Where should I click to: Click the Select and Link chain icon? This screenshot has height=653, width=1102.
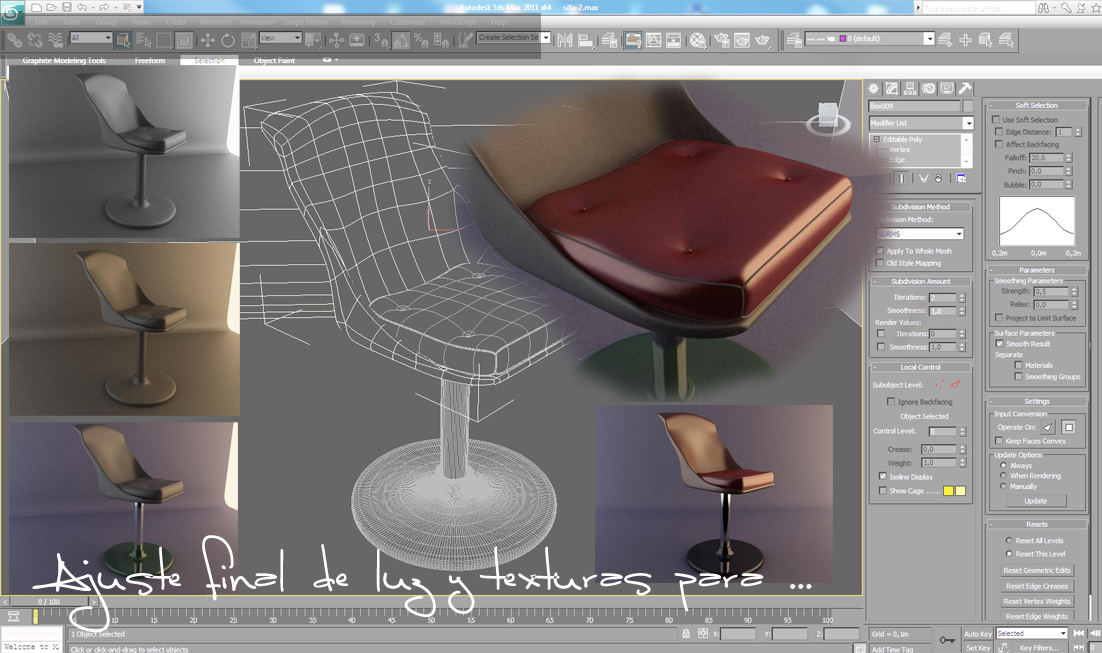tap(15, 39)
